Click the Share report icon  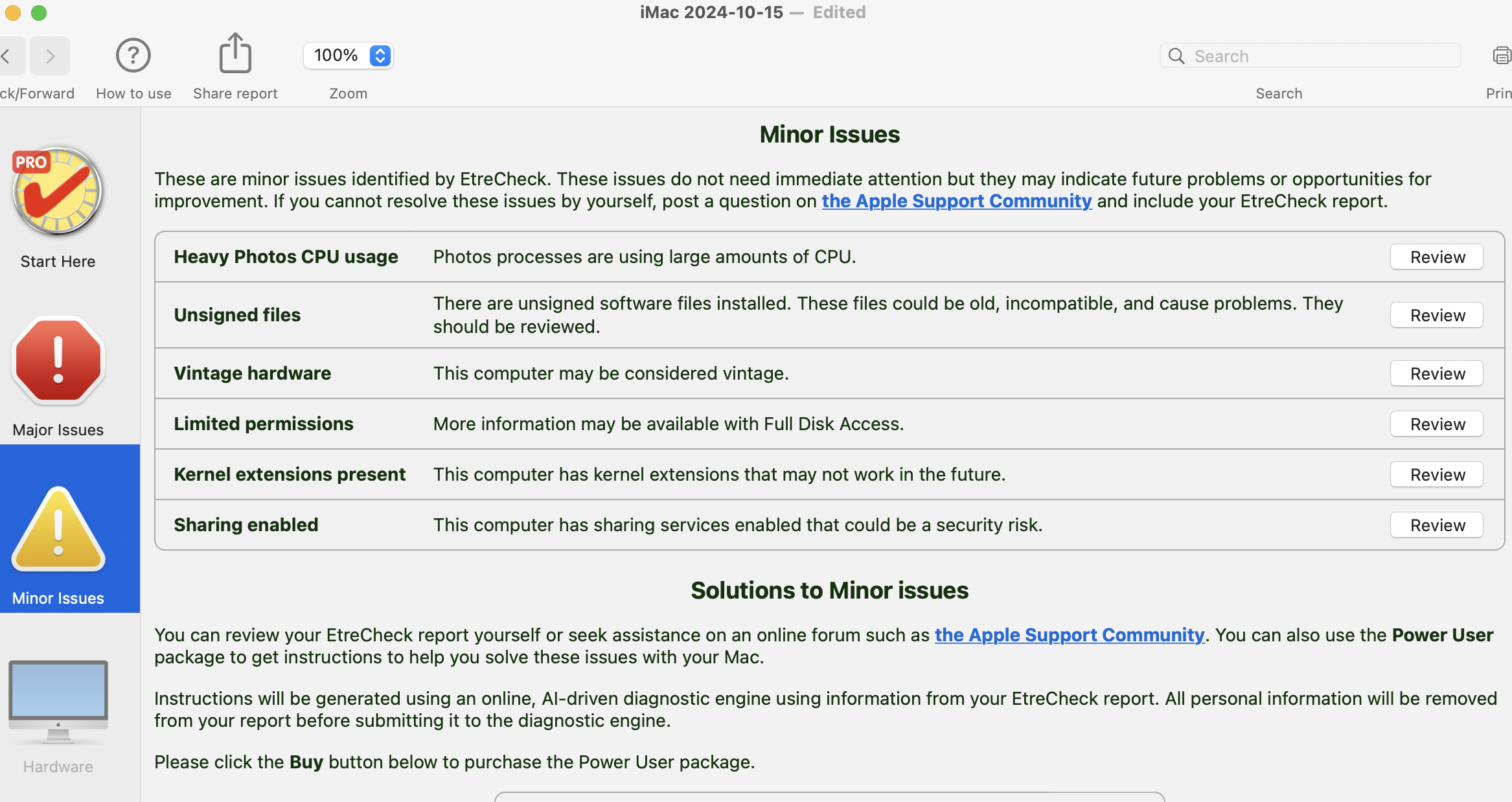click(x=235, y=54)
